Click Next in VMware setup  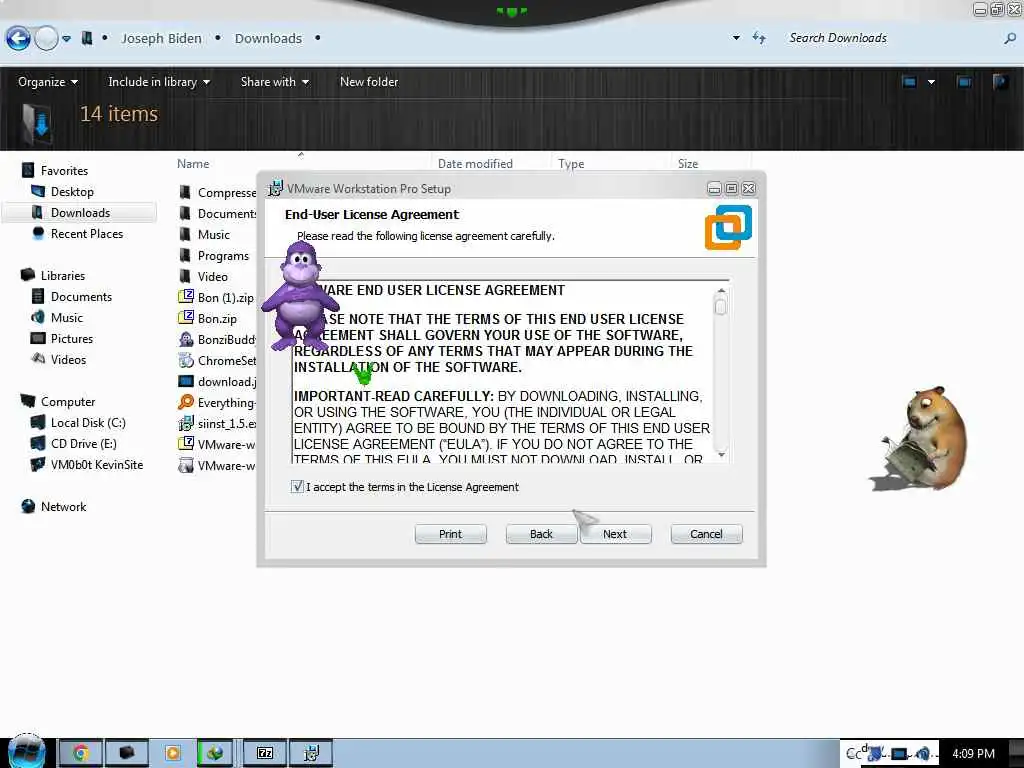pos(615,534)
